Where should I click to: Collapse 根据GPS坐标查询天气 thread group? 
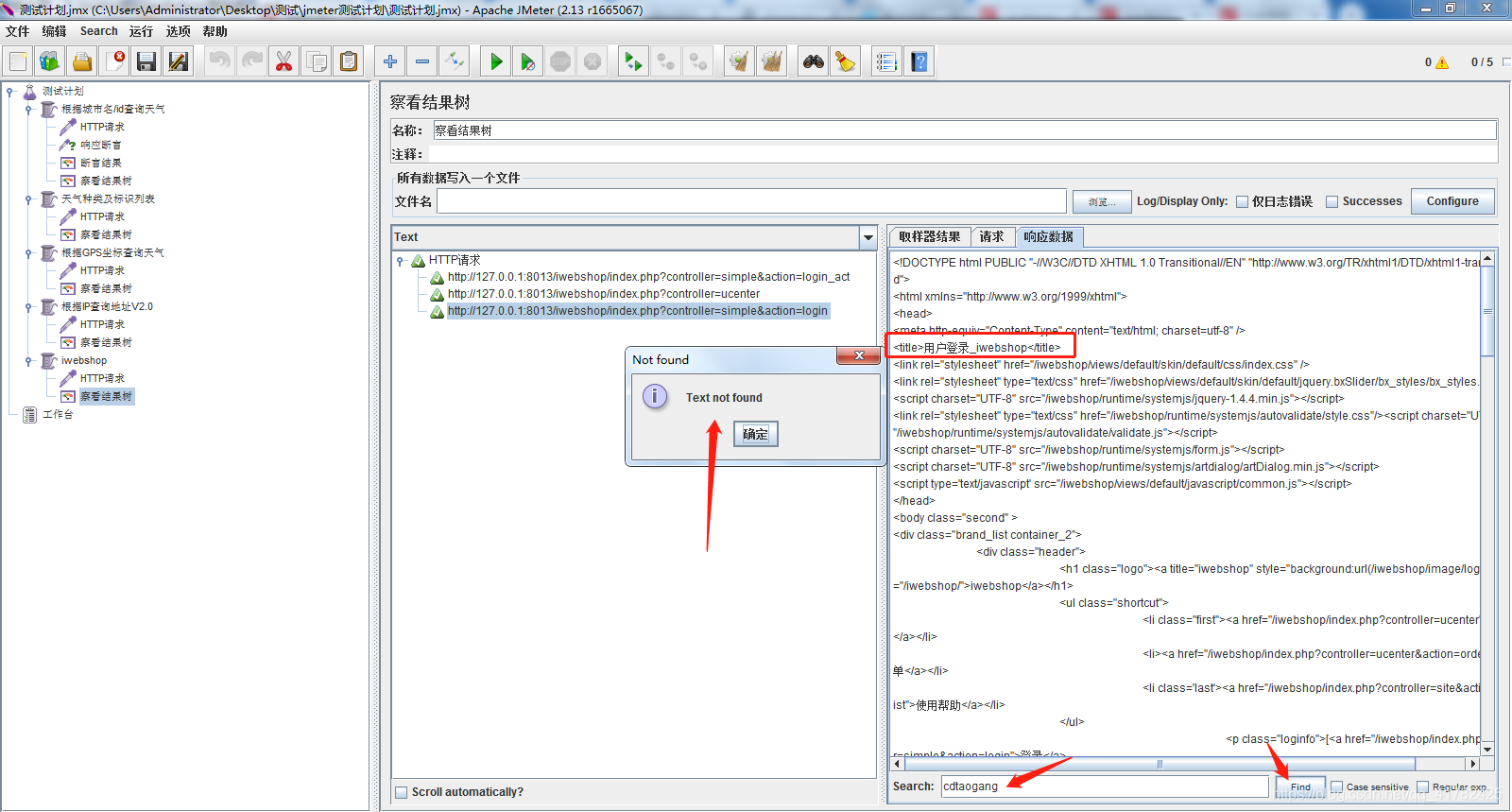point(29,253)
